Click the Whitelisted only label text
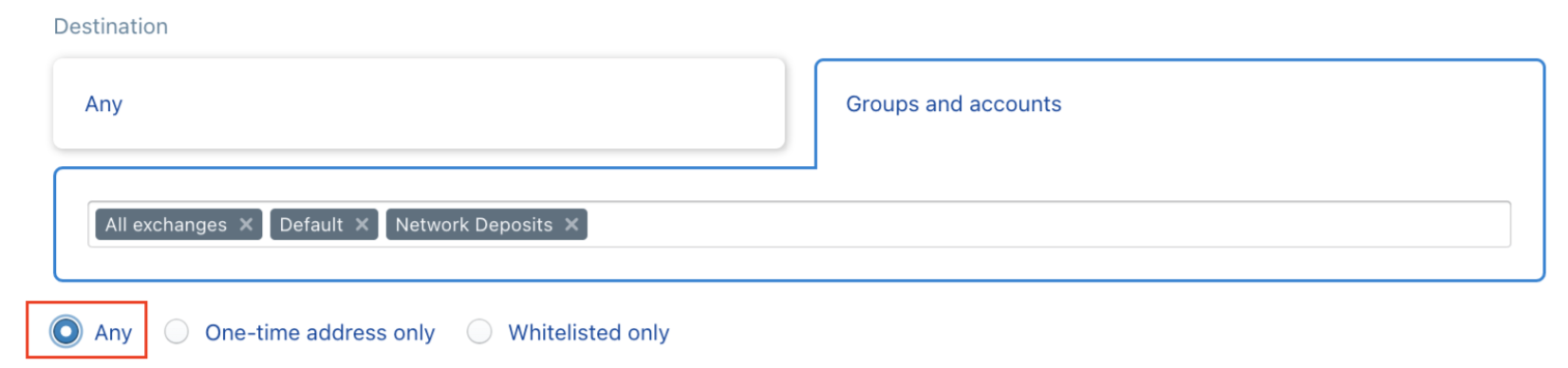The width and height of the screenshot is (1568, 368). pyautogui.click(x=588, y=333)
